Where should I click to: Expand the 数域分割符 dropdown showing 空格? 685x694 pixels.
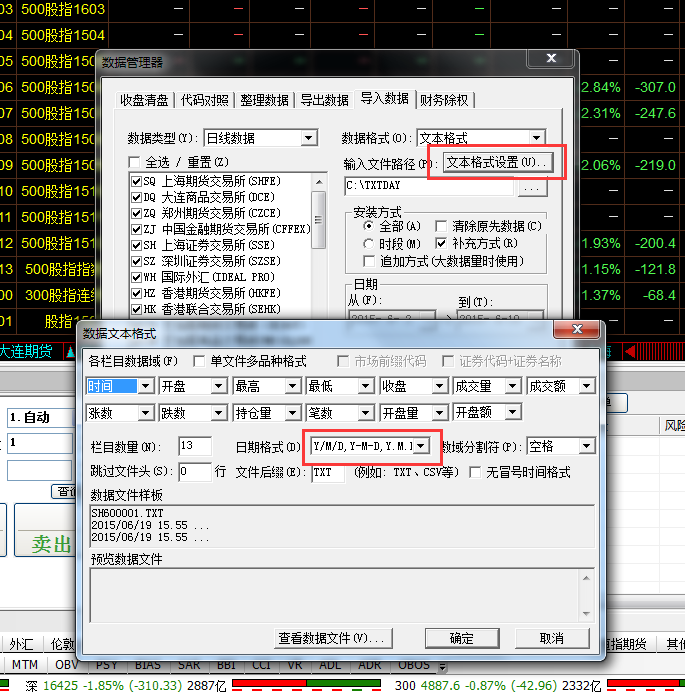(587, 446)
